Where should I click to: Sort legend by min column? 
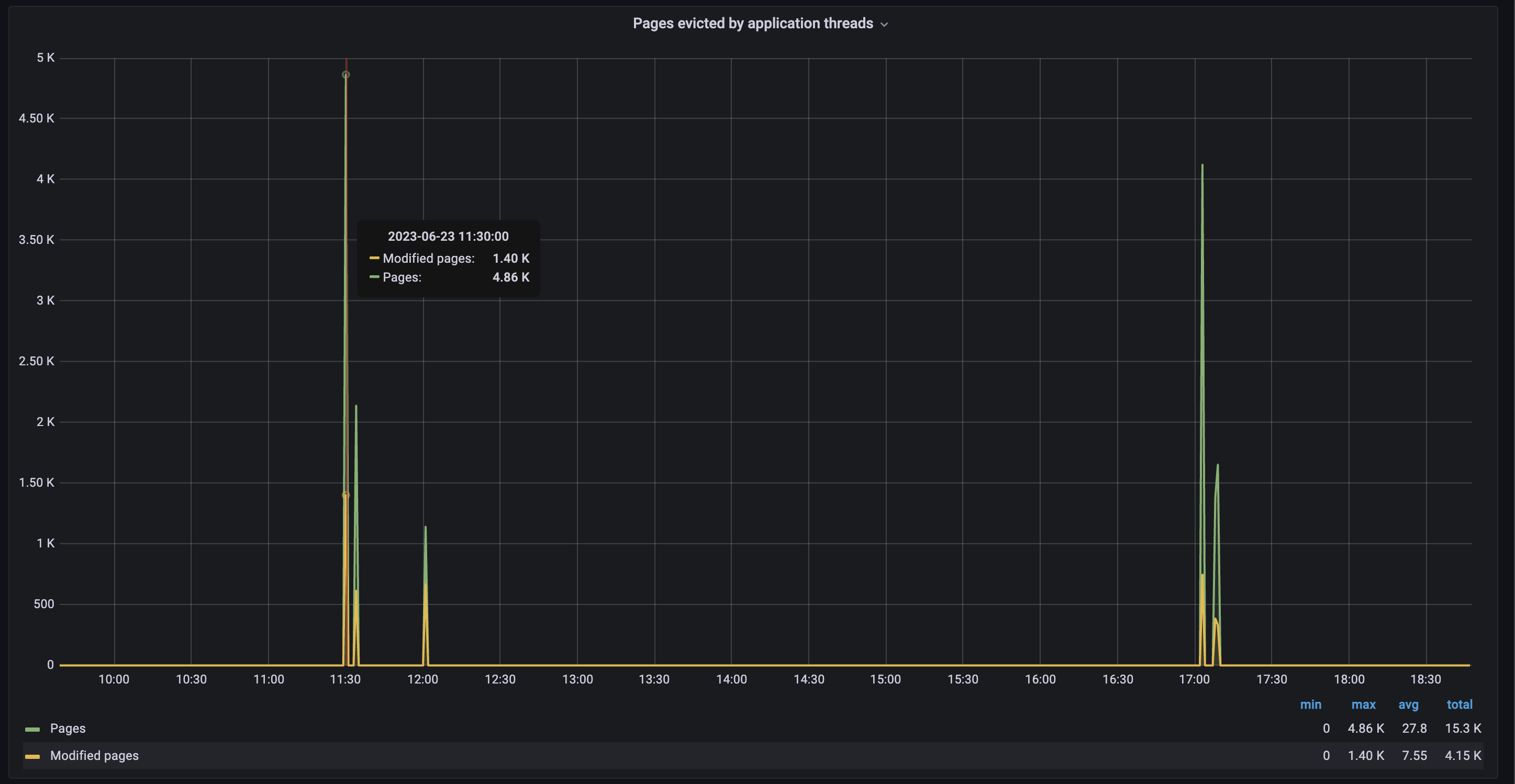click(1310, 704)
